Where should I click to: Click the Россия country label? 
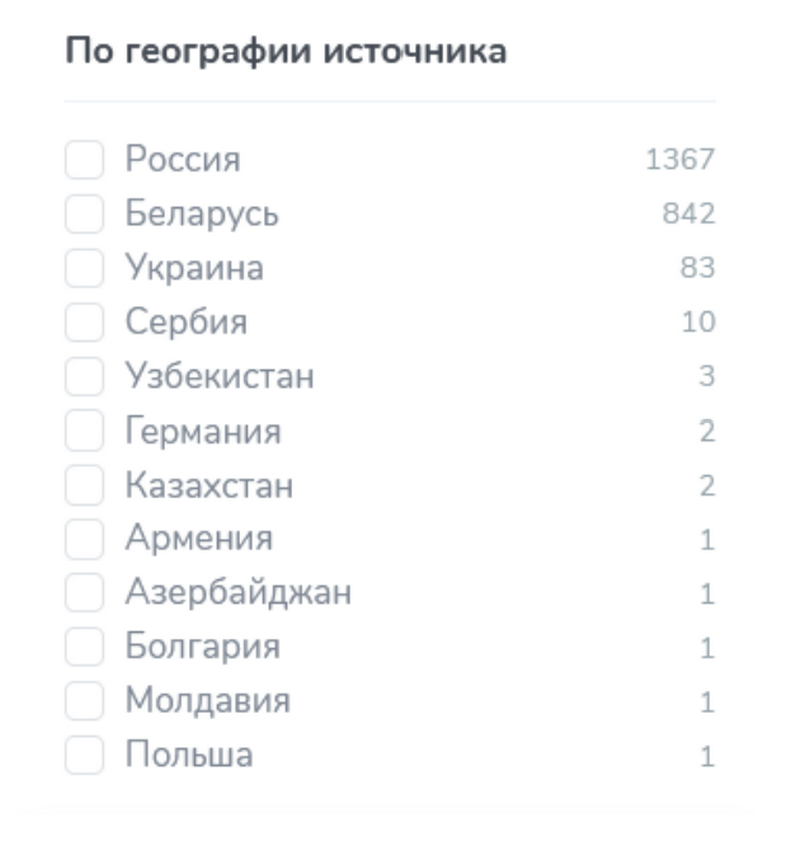tap(182, 160)
